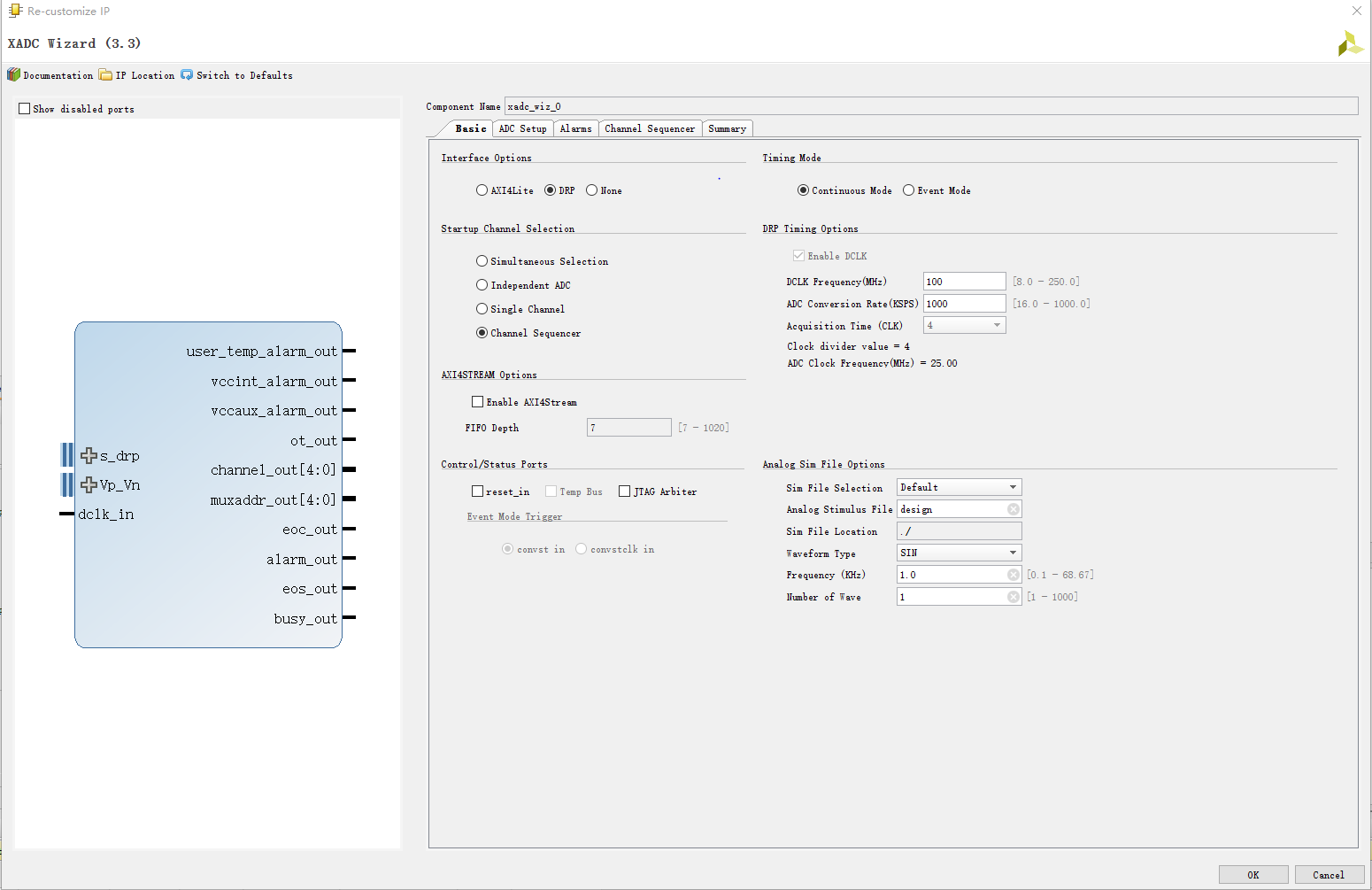The image size is (1372, 890).
Task: Select the DRP interface option
Action: (550, 190)
